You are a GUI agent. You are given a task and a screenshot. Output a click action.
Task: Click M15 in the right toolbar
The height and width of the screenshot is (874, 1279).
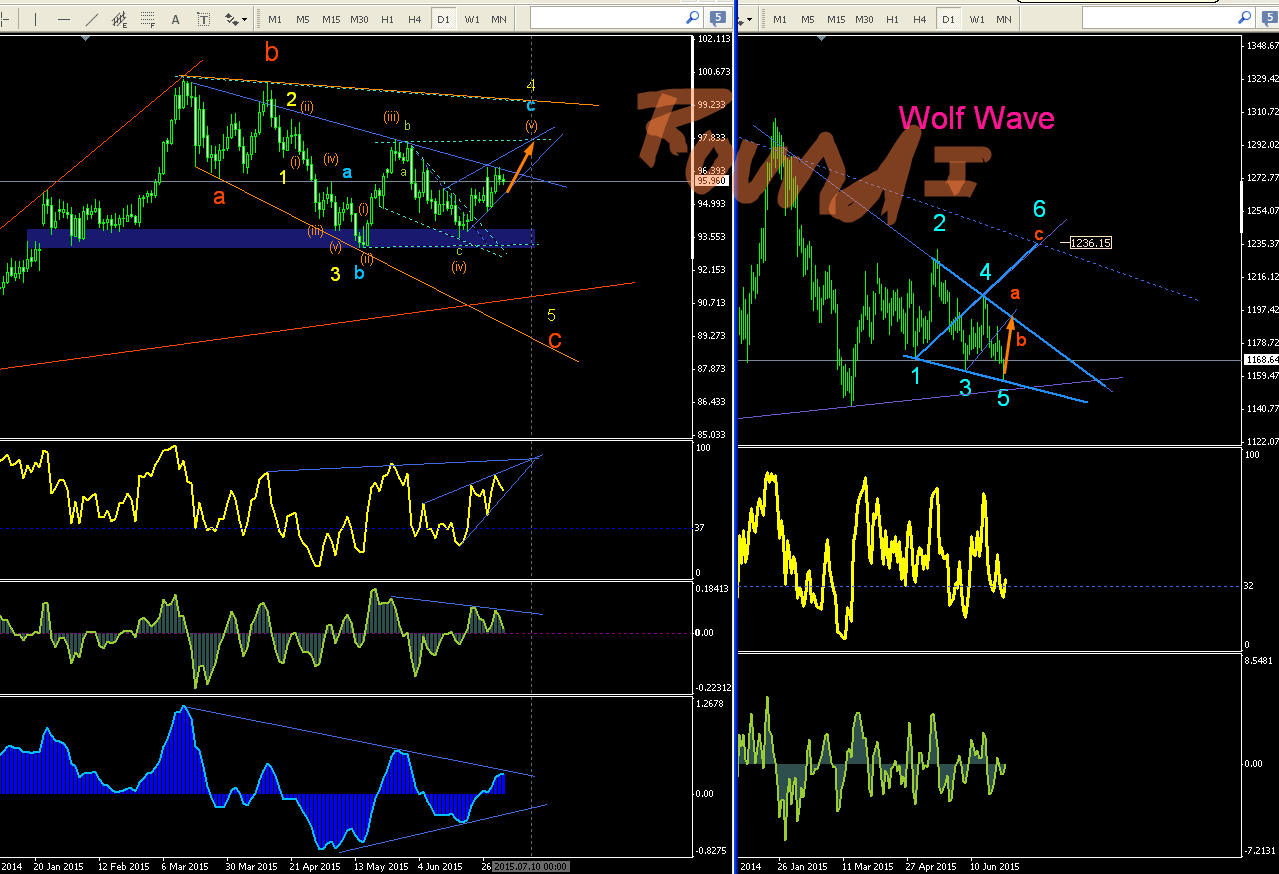pyautogui.click(x=836, y=19)
